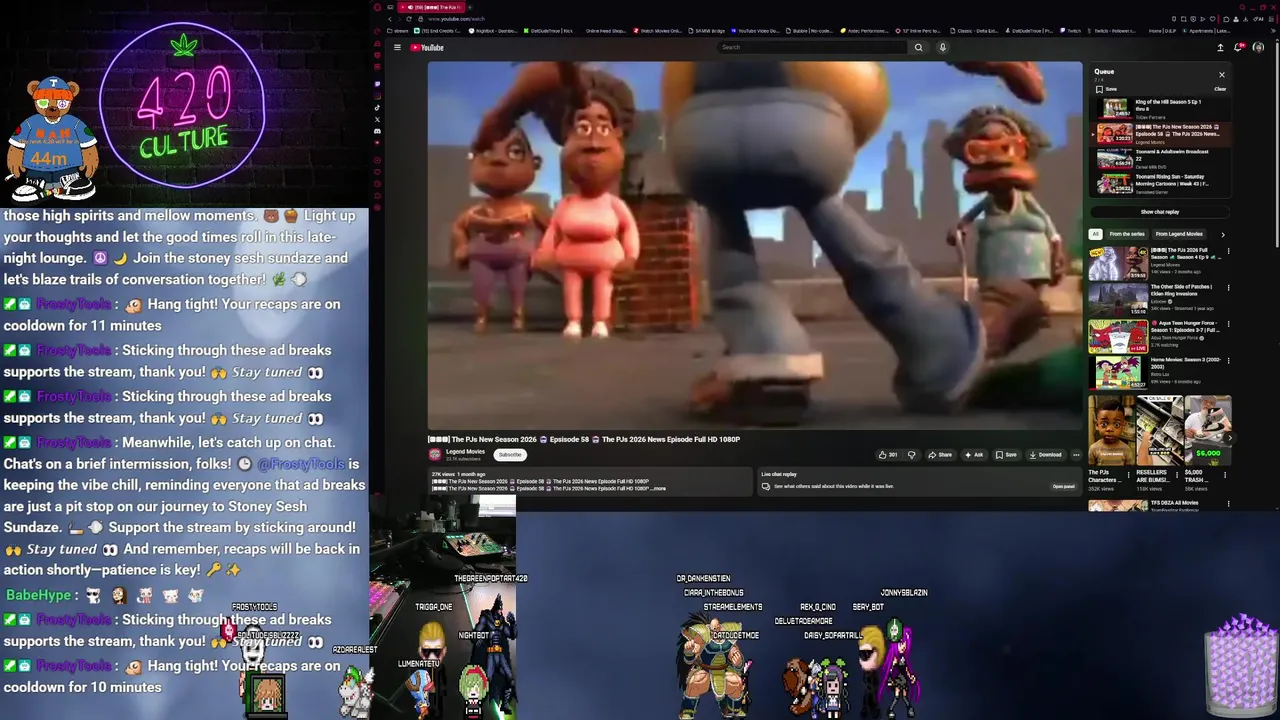
Task: Click the video player area
Action: pos(755,246)
